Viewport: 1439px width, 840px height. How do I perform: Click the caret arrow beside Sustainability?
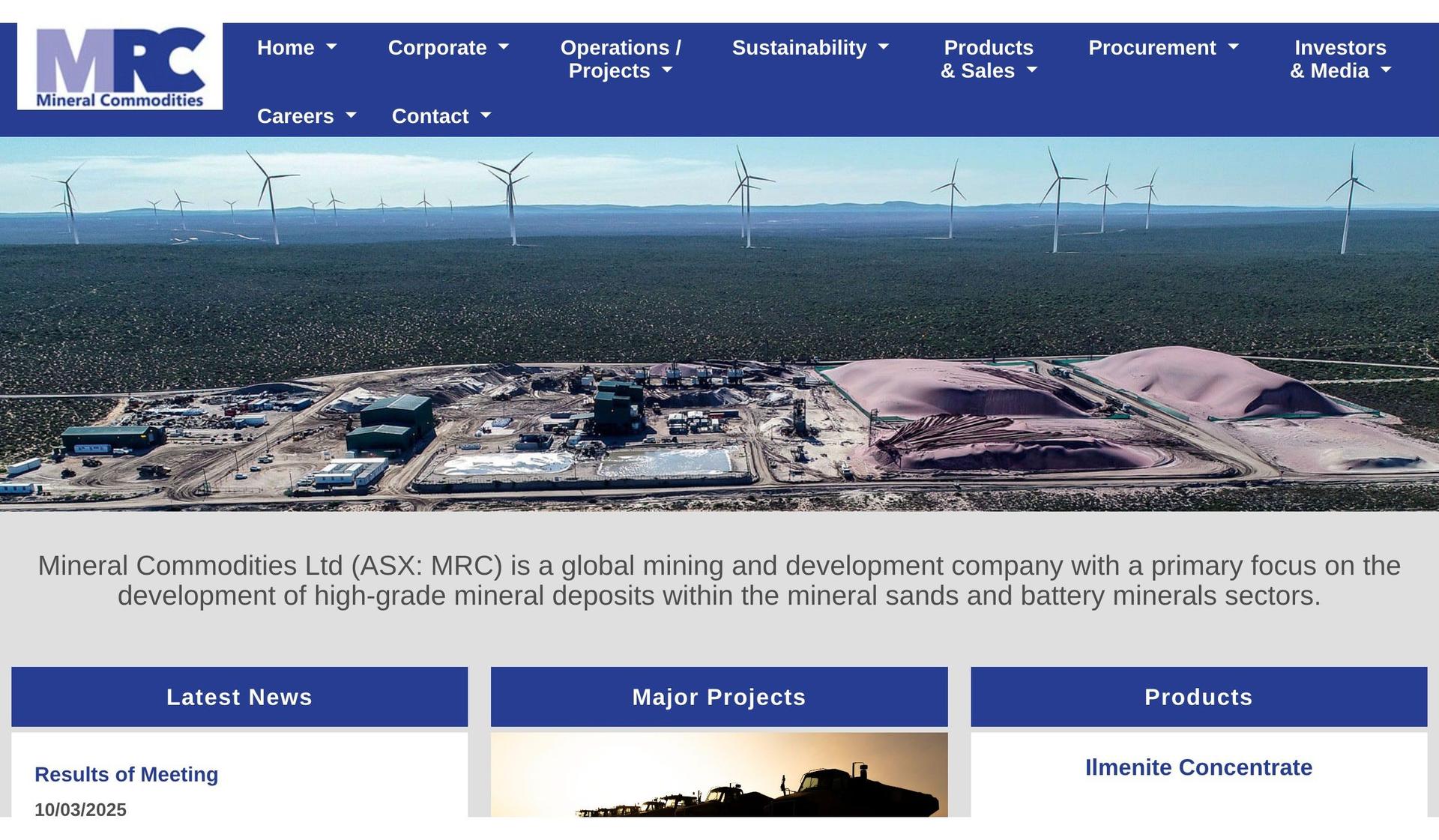tap(884, 48)
